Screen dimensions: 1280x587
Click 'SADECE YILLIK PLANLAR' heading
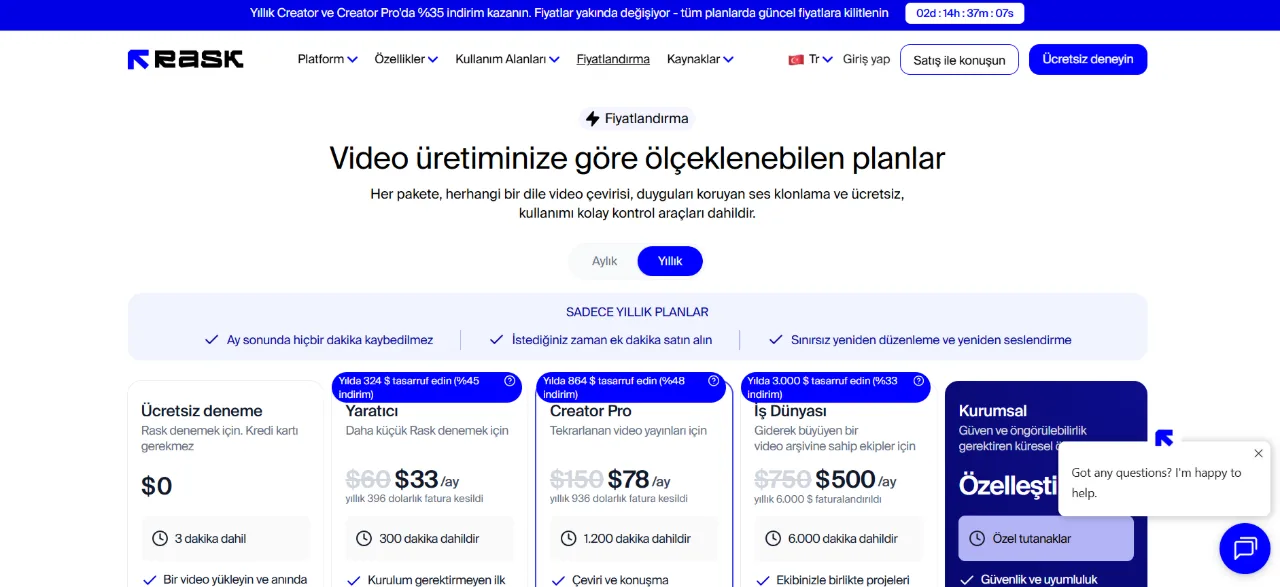(637, 312)
